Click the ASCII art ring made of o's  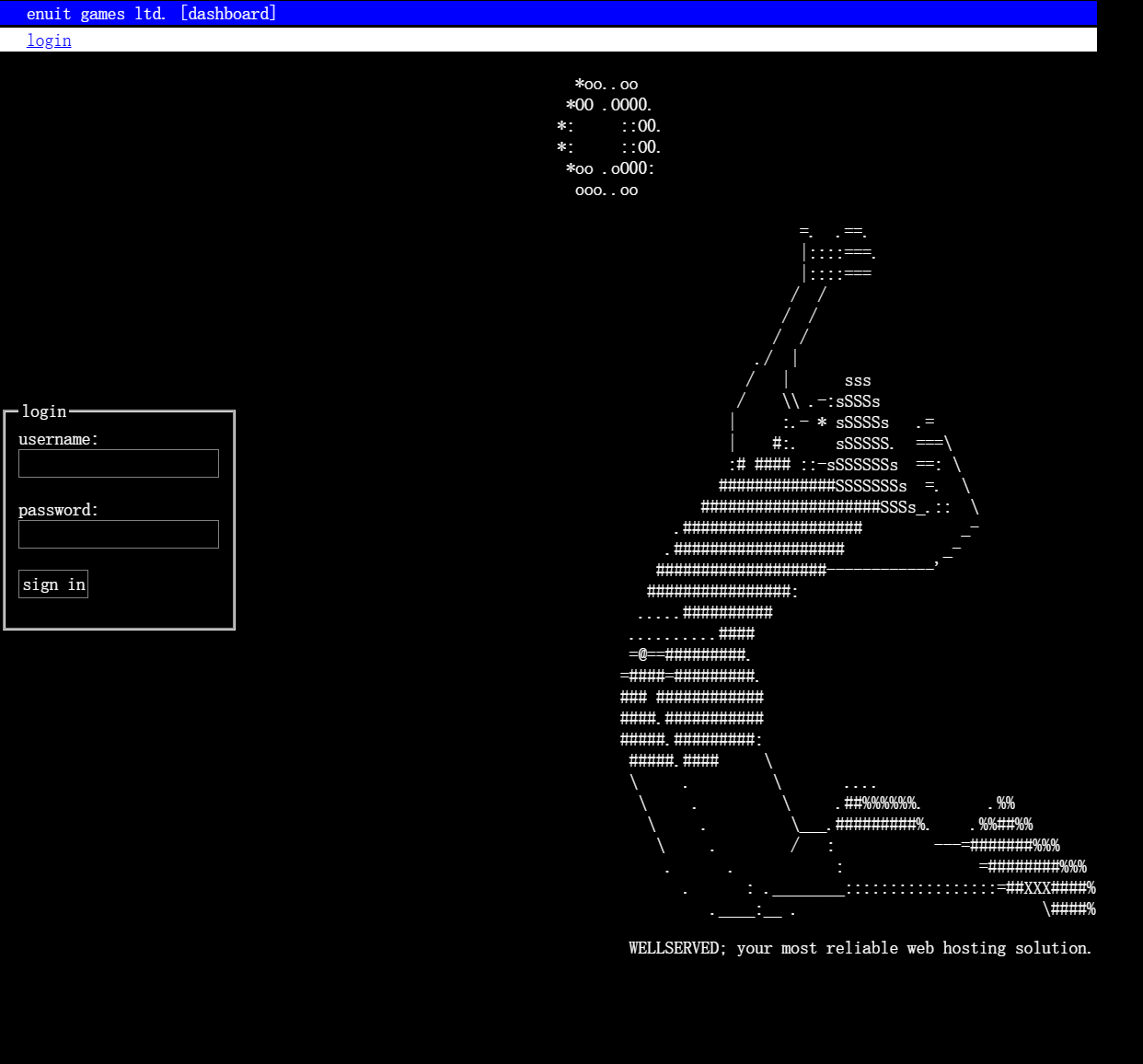coord(607,137)
